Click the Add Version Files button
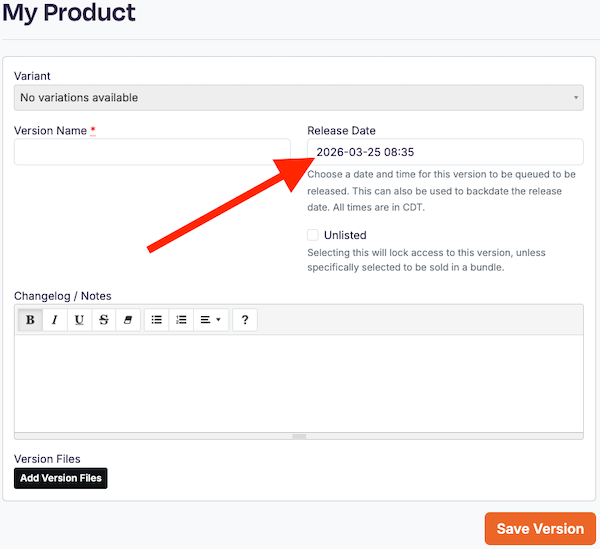The image size is (600, 549). (x=61, y=478)
